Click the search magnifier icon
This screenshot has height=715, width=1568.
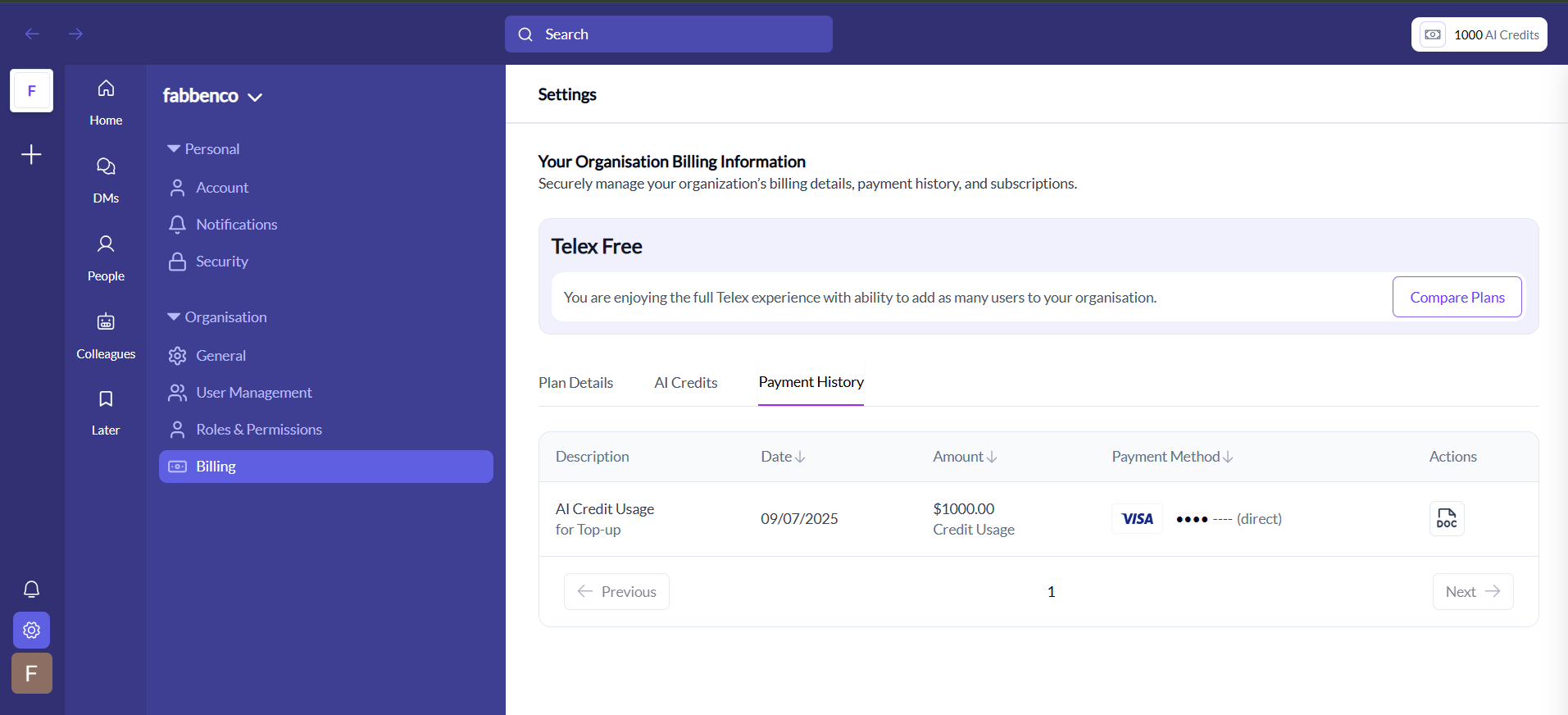(525, 34)
